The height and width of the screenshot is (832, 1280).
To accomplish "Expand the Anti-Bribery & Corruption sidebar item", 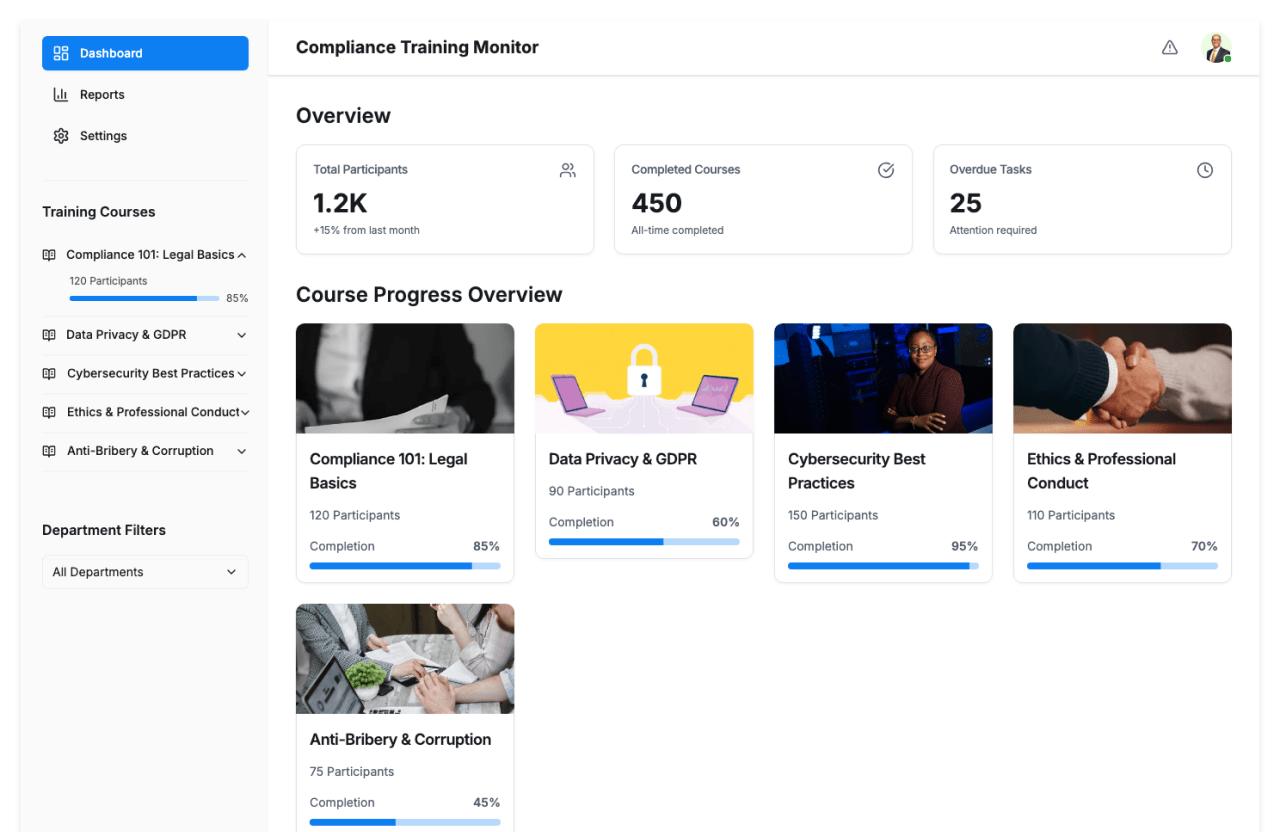I will pyautogui.click(x=241, y=451).
